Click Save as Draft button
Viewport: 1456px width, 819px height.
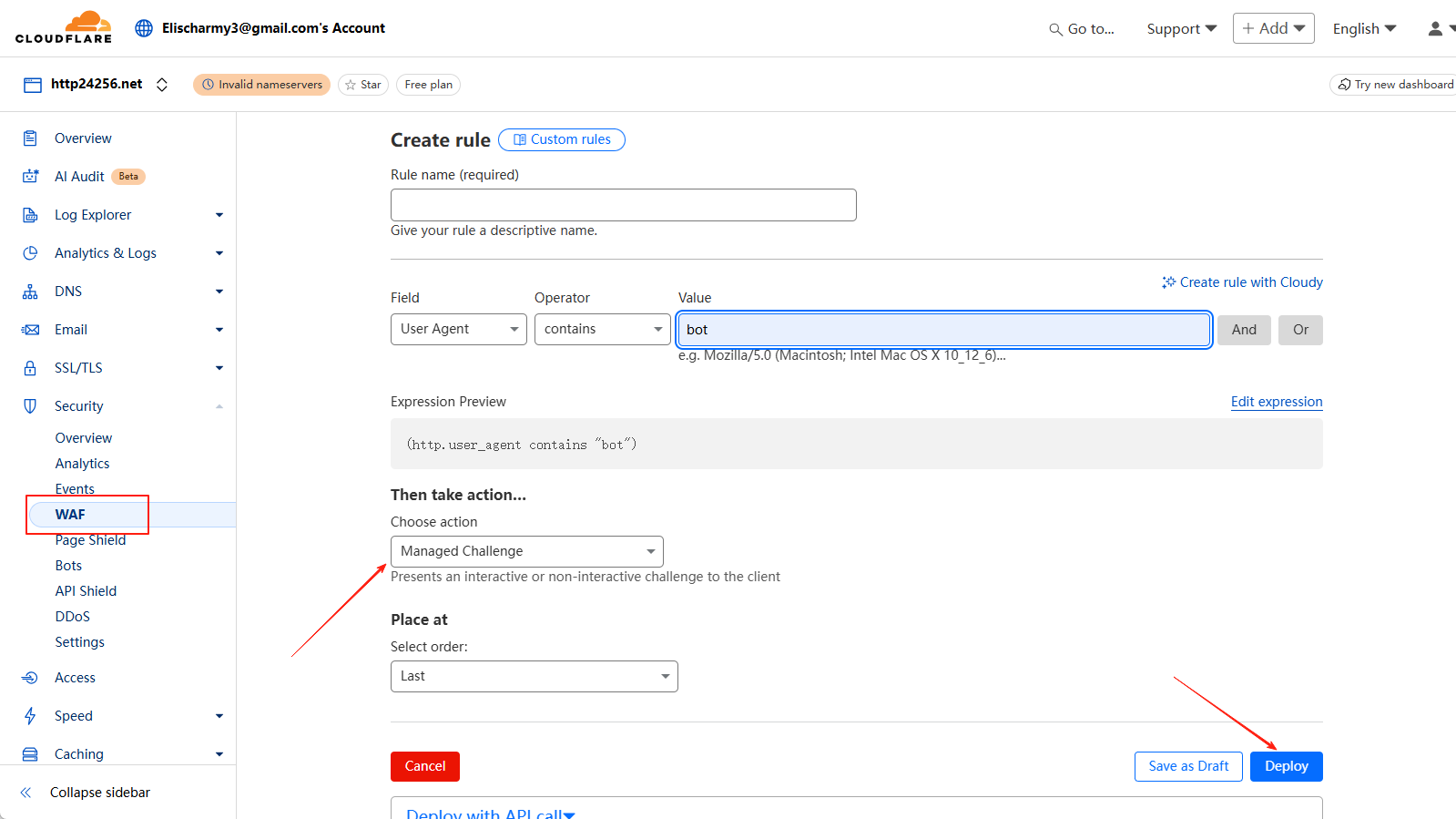(x=1188, y=766)
